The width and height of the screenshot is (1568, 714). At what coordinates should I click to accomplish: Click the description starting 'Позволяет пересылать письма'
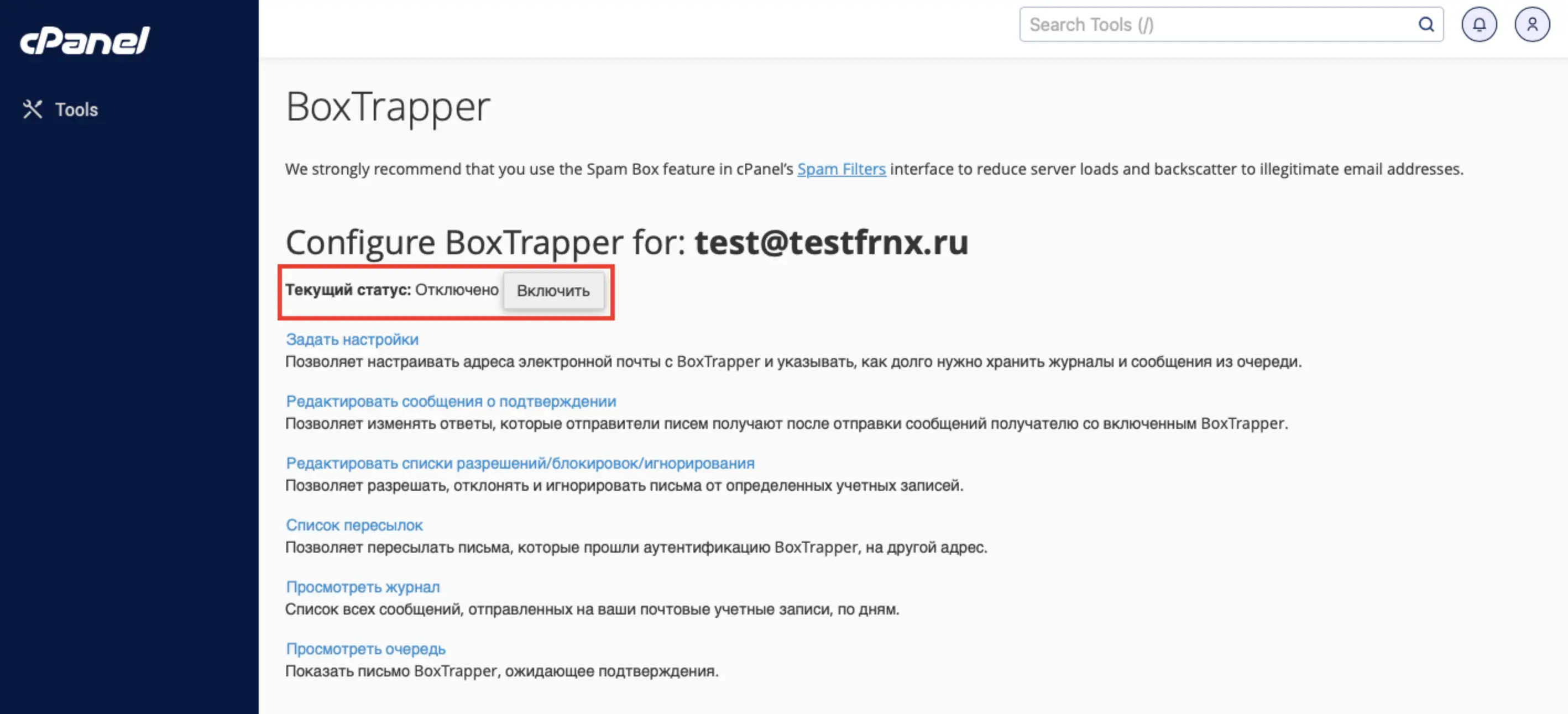click(636, 547)
